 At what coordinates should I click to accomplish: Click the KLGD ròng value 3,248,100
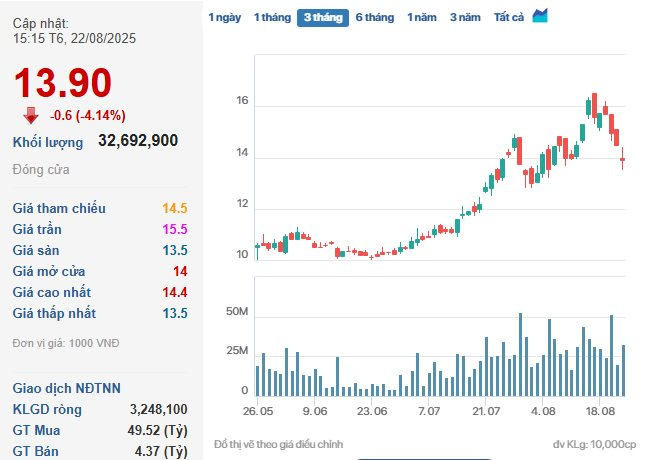click(x=158, y=409)
